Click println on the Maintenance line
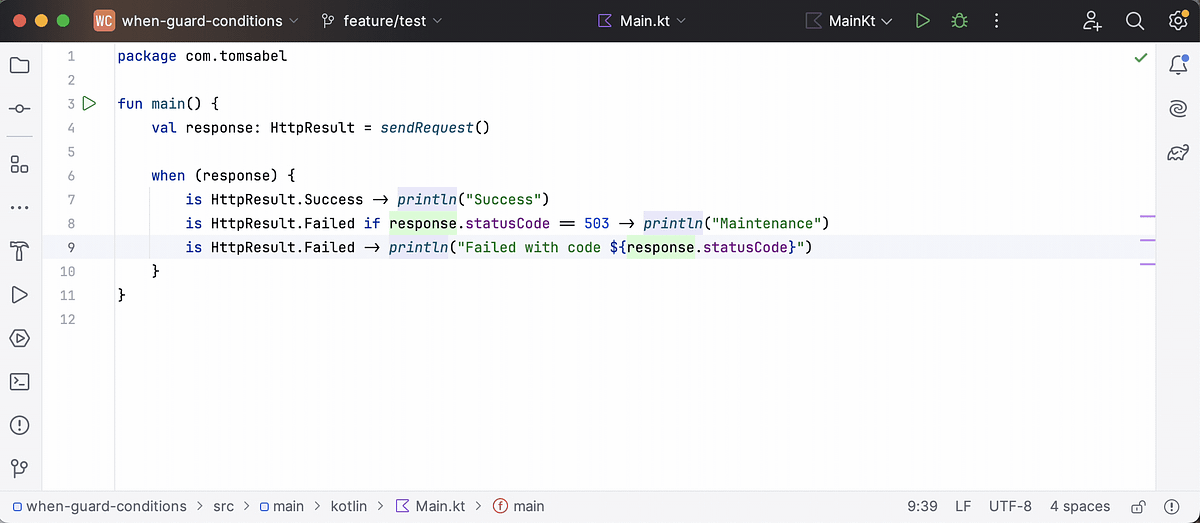This screenshot has width=1200, height=523. [674, 223]
